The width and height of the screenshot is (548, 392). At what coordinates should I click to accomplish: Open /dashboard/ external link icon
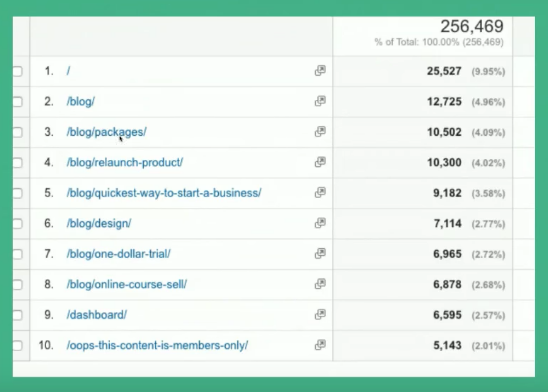pyautogui.click(x=320, y=314)
